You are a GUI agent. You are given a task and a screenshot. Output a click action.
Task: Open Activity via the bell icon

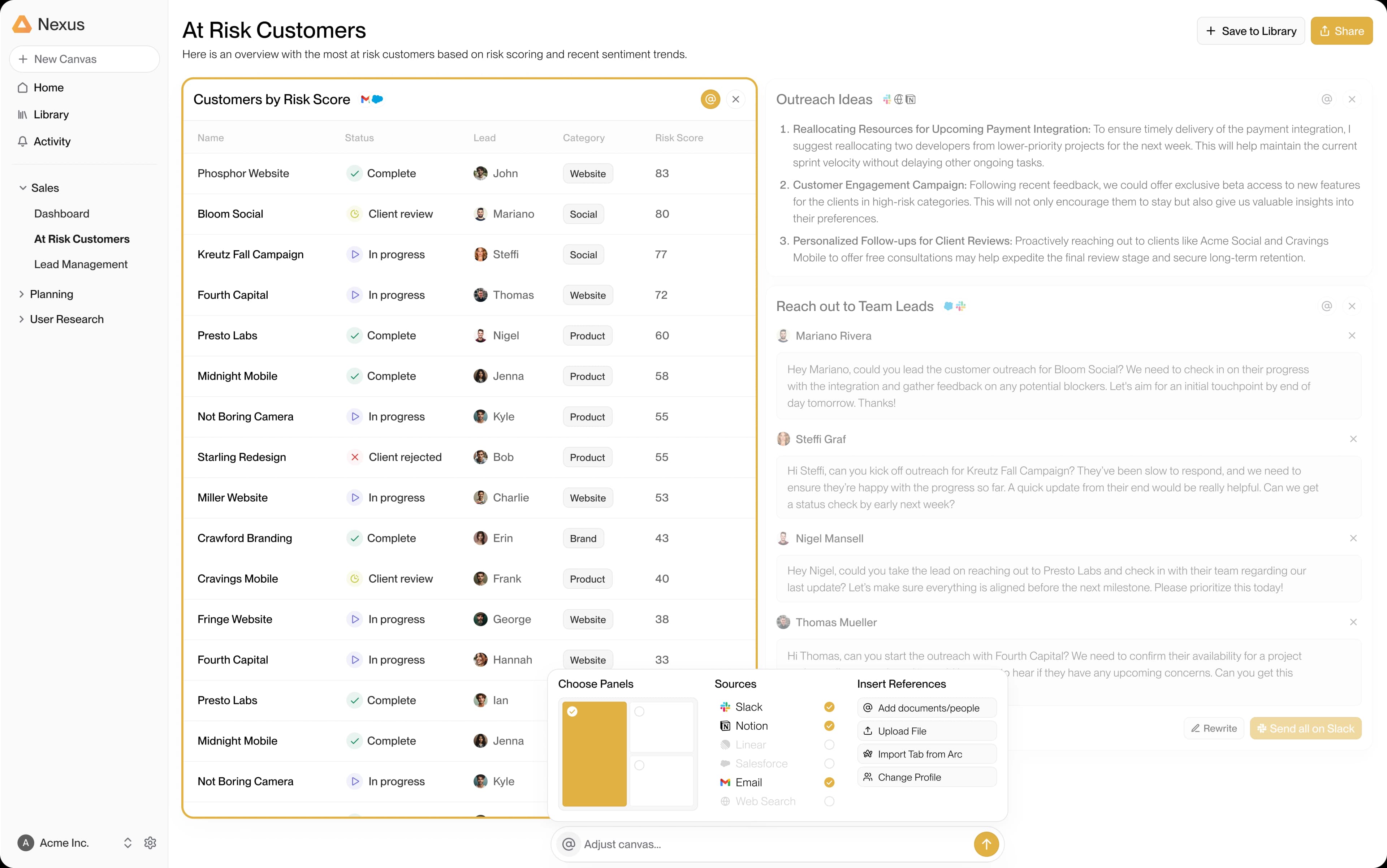[x=23, y=141]
